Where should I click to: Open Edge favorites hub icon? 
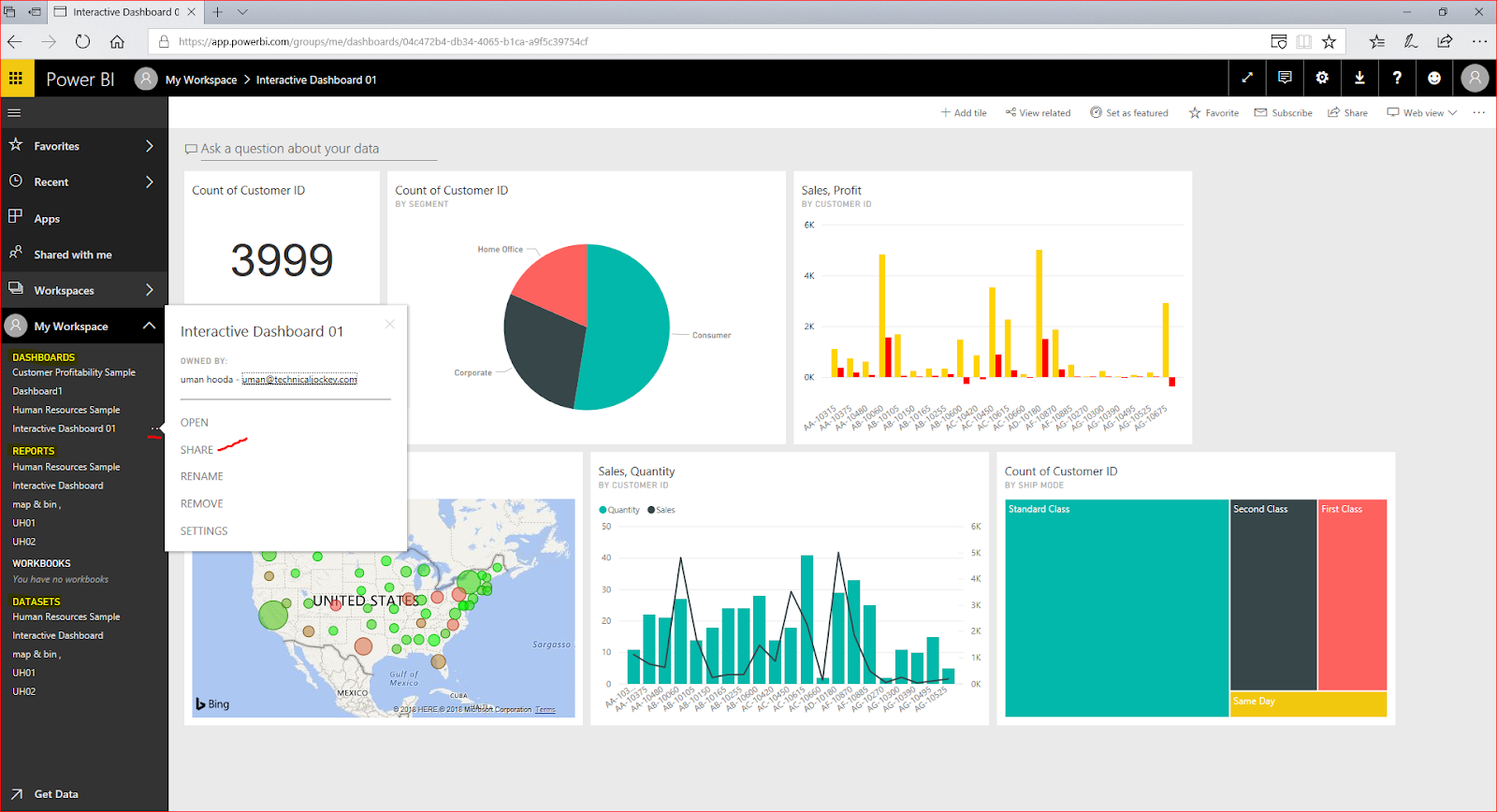tap(1376, 41)
